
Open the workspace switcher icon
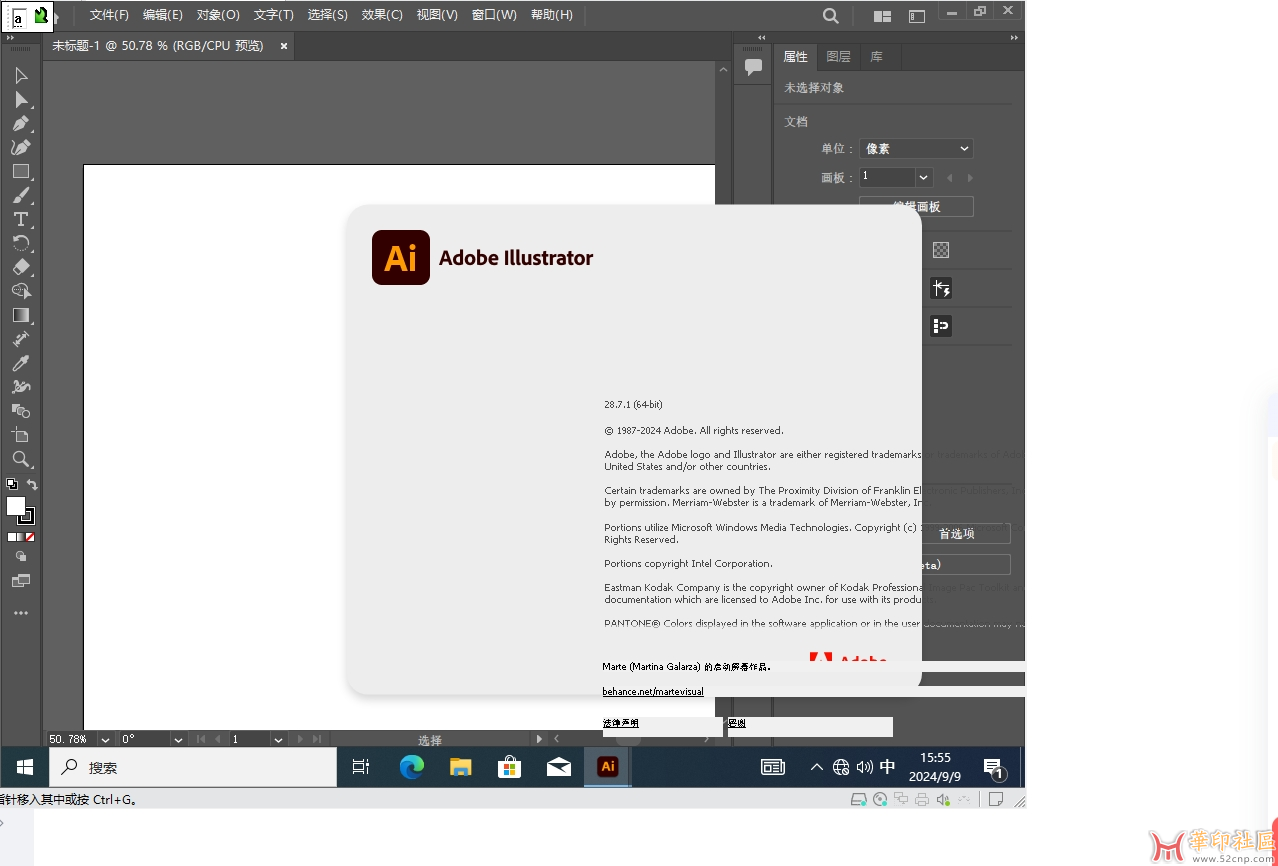(917, 16)
